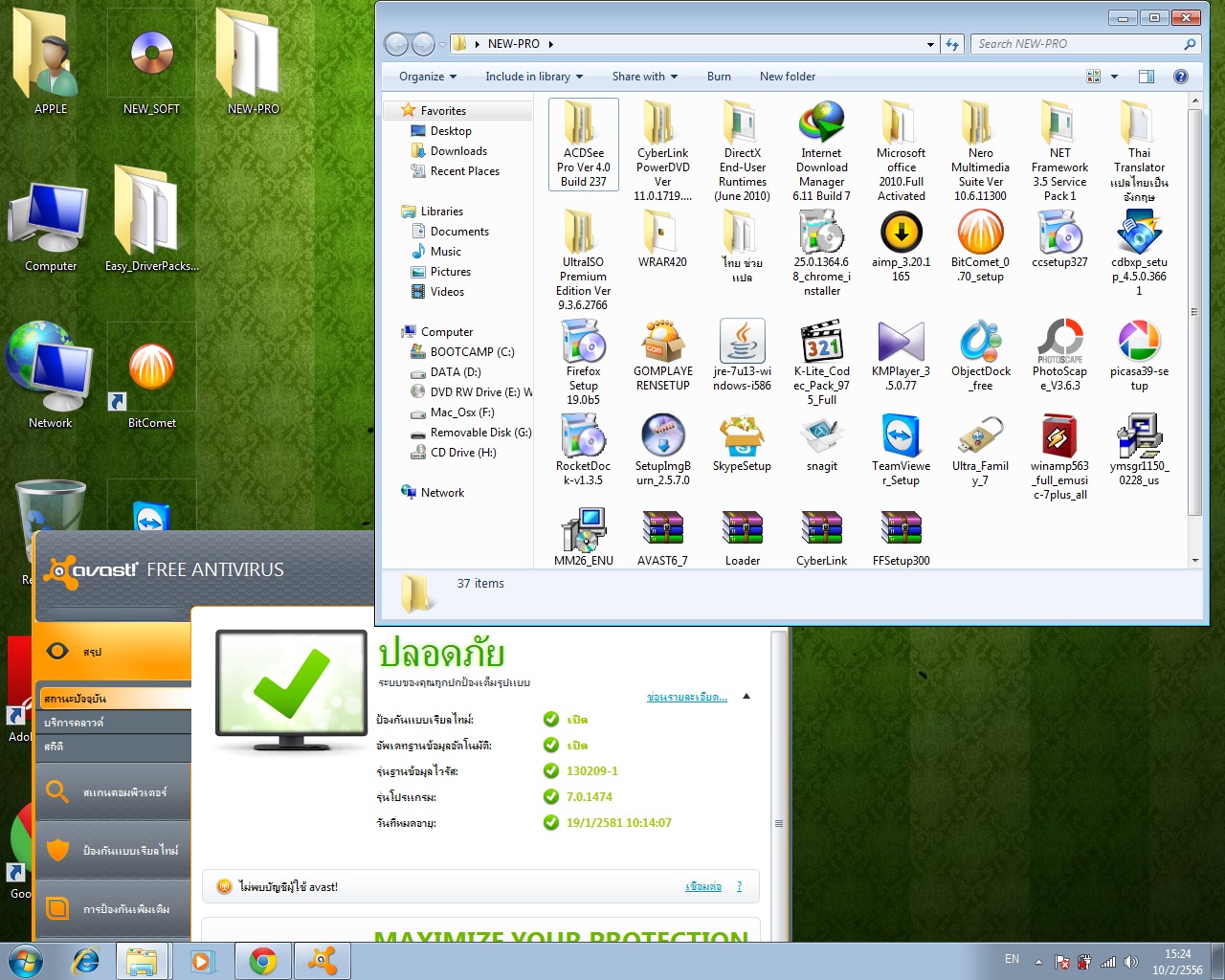Select Recent Places in navigation pane

click(x=465, y=171)
